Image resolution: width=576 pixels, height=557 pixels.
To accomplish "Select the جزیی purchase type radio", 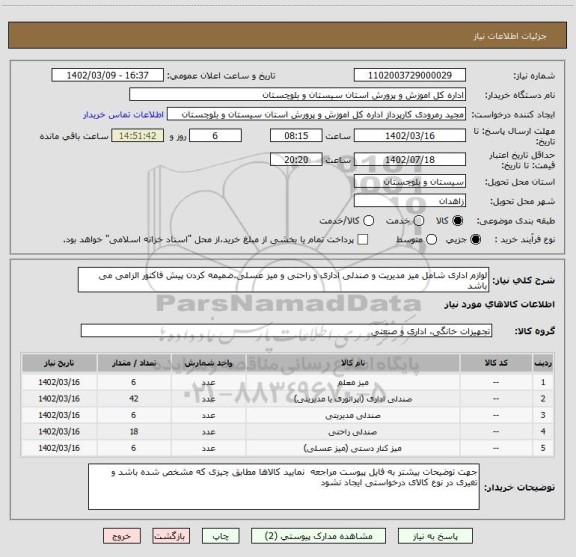I will pos(476,240).
